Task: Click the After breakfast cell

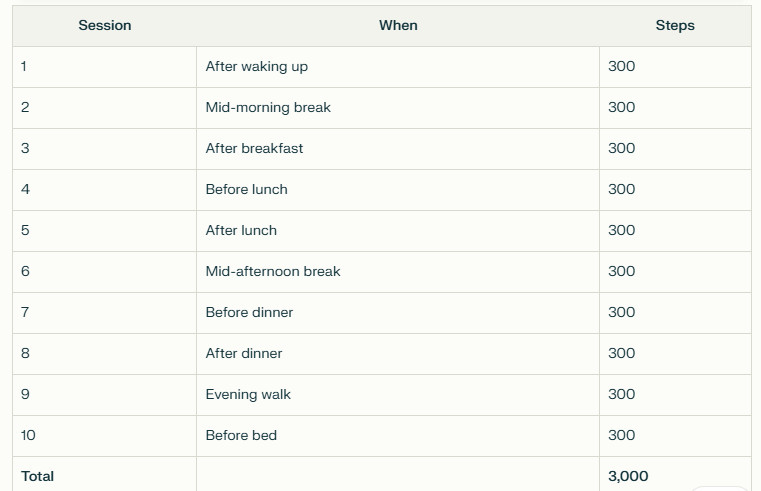Action: click(x=398, y=149)
